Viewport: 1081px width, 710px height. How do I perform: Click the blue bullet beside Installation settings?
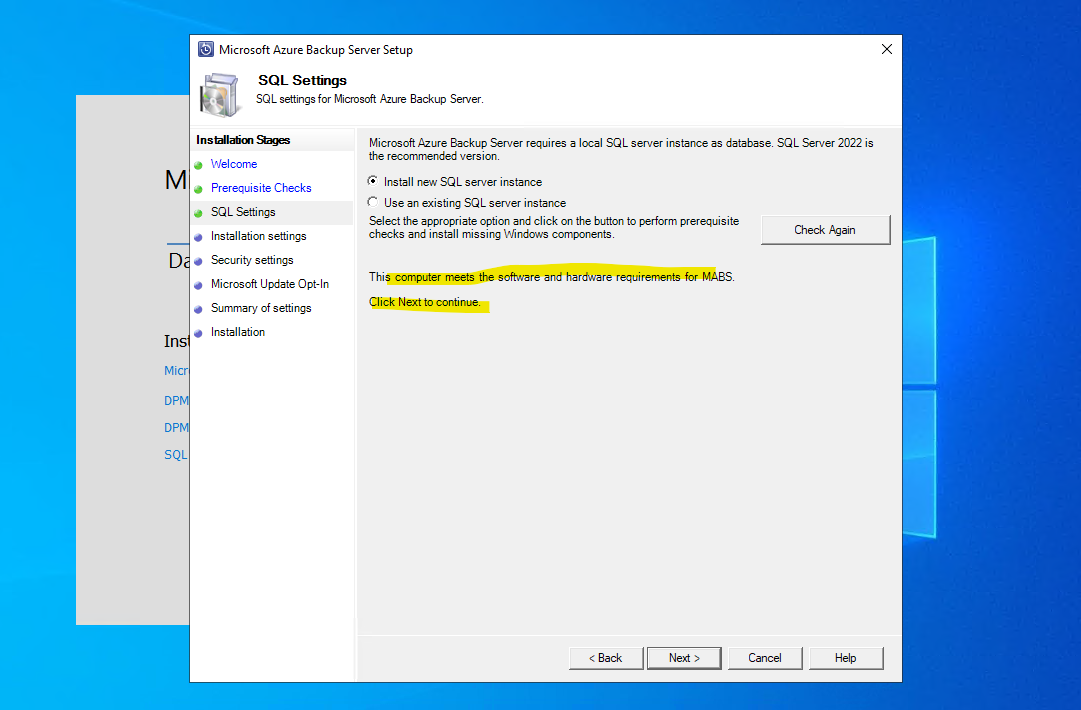199,237
